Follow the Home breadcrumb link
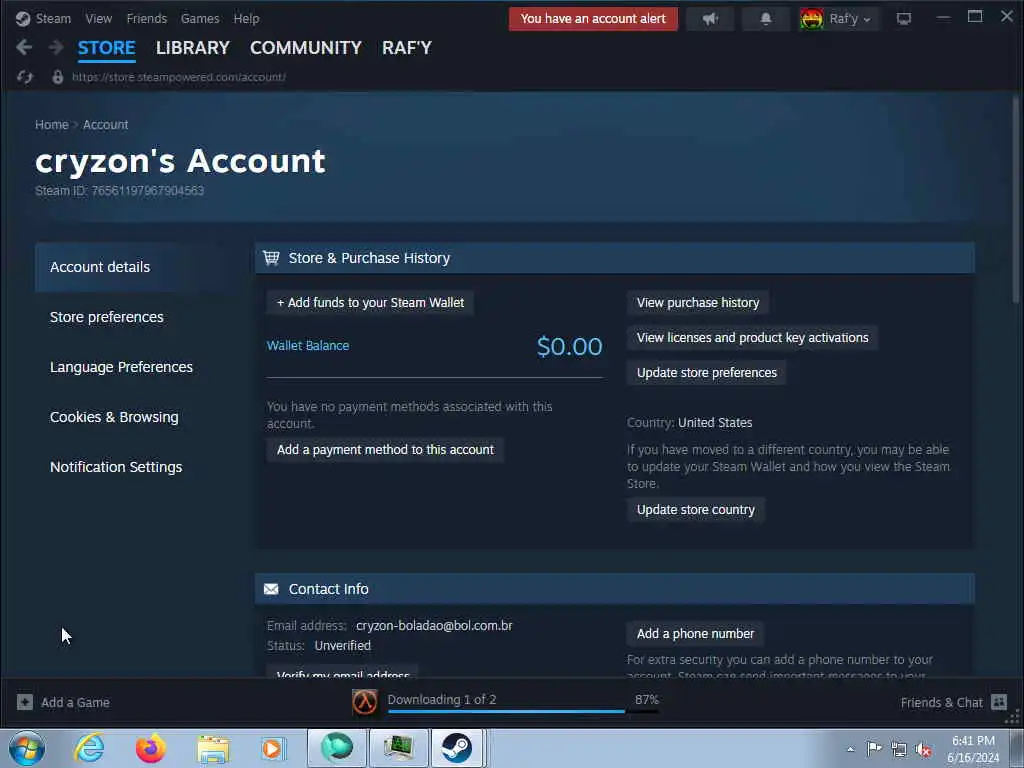Screen dimensions: 1024x768 52,125
